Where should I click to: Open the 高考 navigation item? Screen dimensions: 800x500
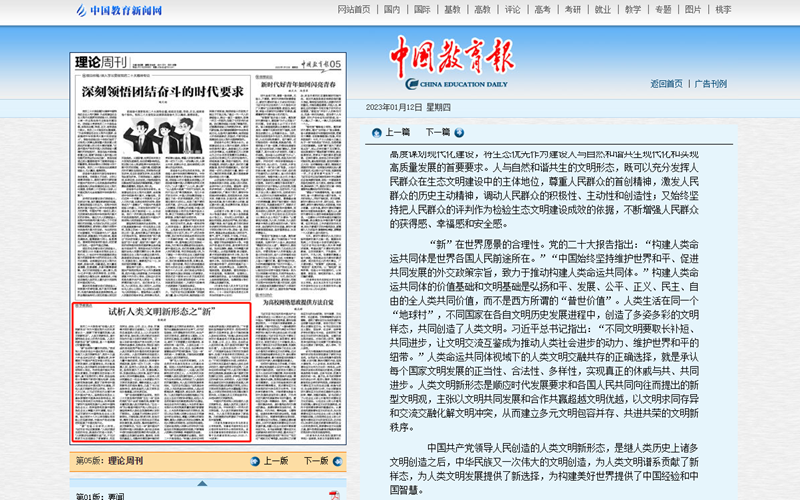(542, 10)
